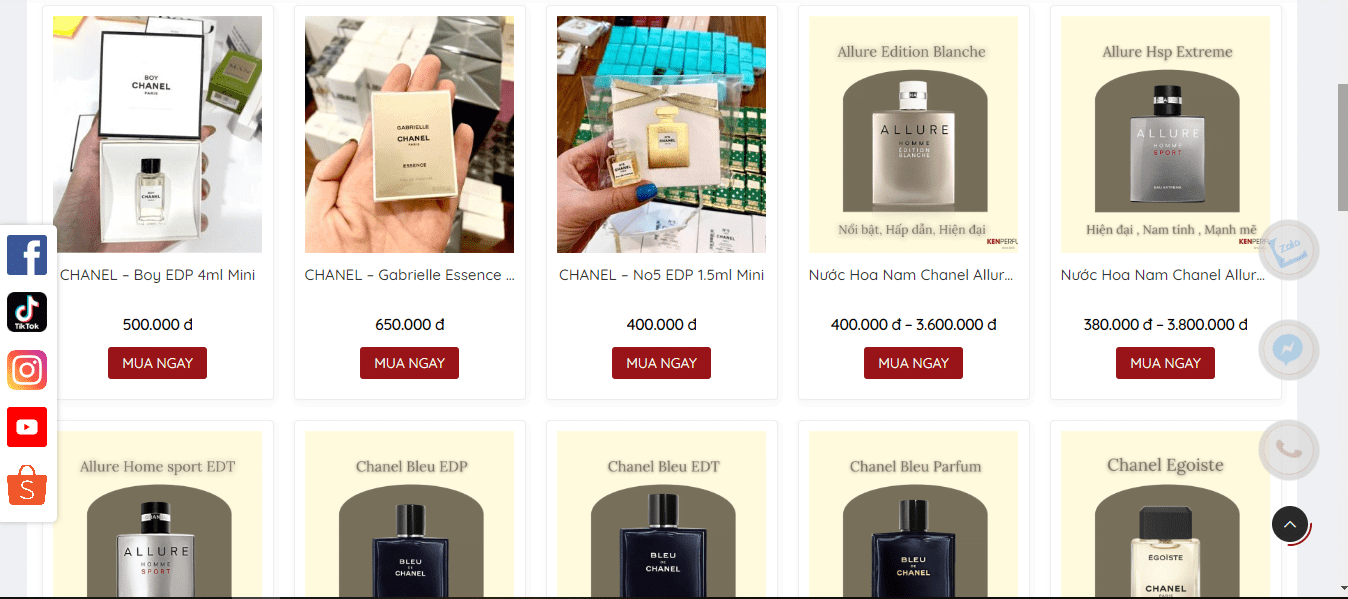Click MUA NGAY for No5 EDP 1.5ml Mini
This screenshot has height=599, width=1348.
[661, 363]
